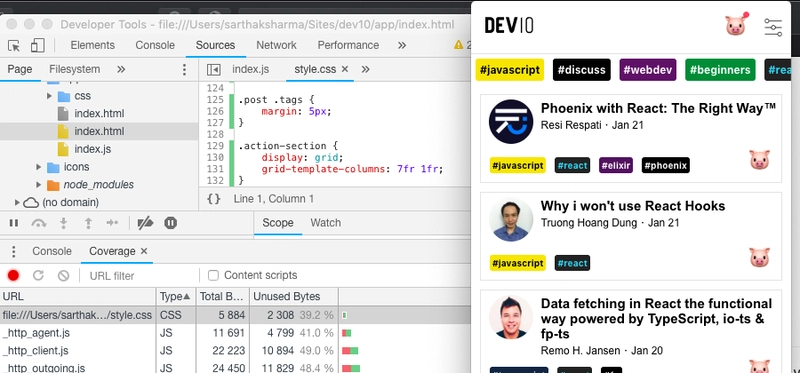Viewport: 800px width, 373px height.
Task: Open the Phoenix with React article
Action: [658, 109]
